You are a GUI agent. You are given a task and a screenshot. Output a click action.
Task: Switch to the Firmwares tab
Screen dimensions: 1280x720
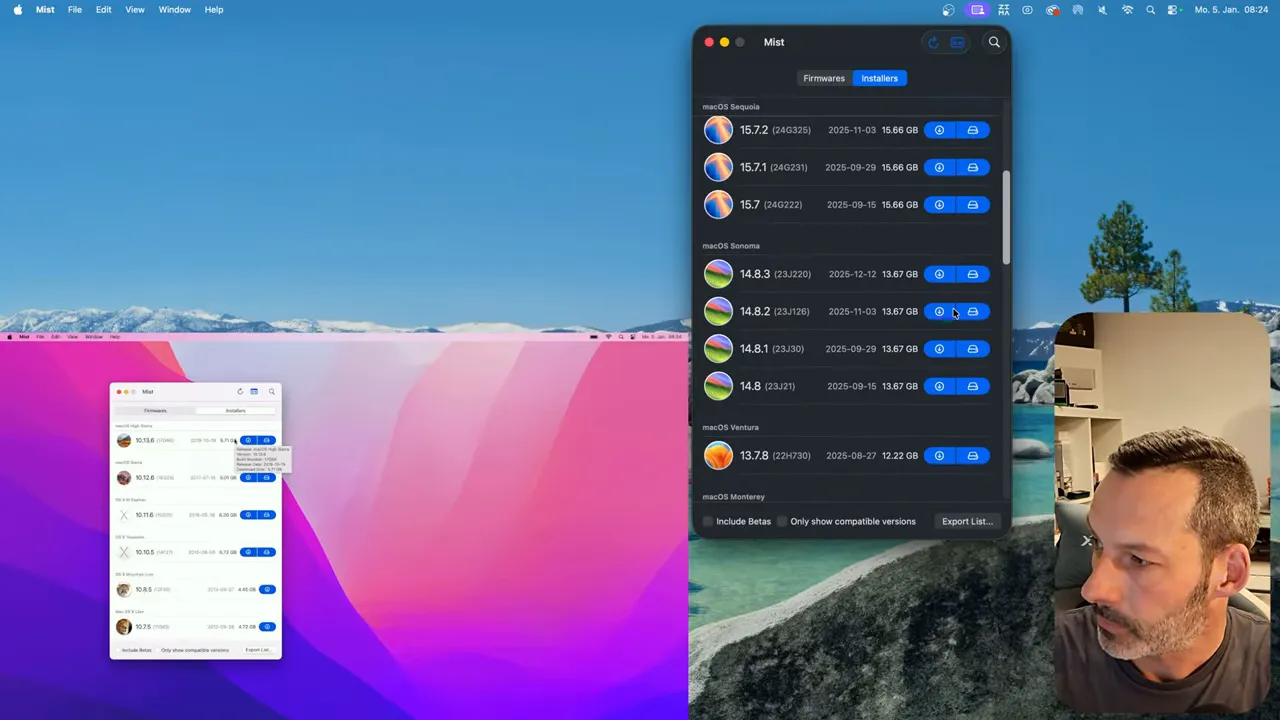tap(823, 78)
